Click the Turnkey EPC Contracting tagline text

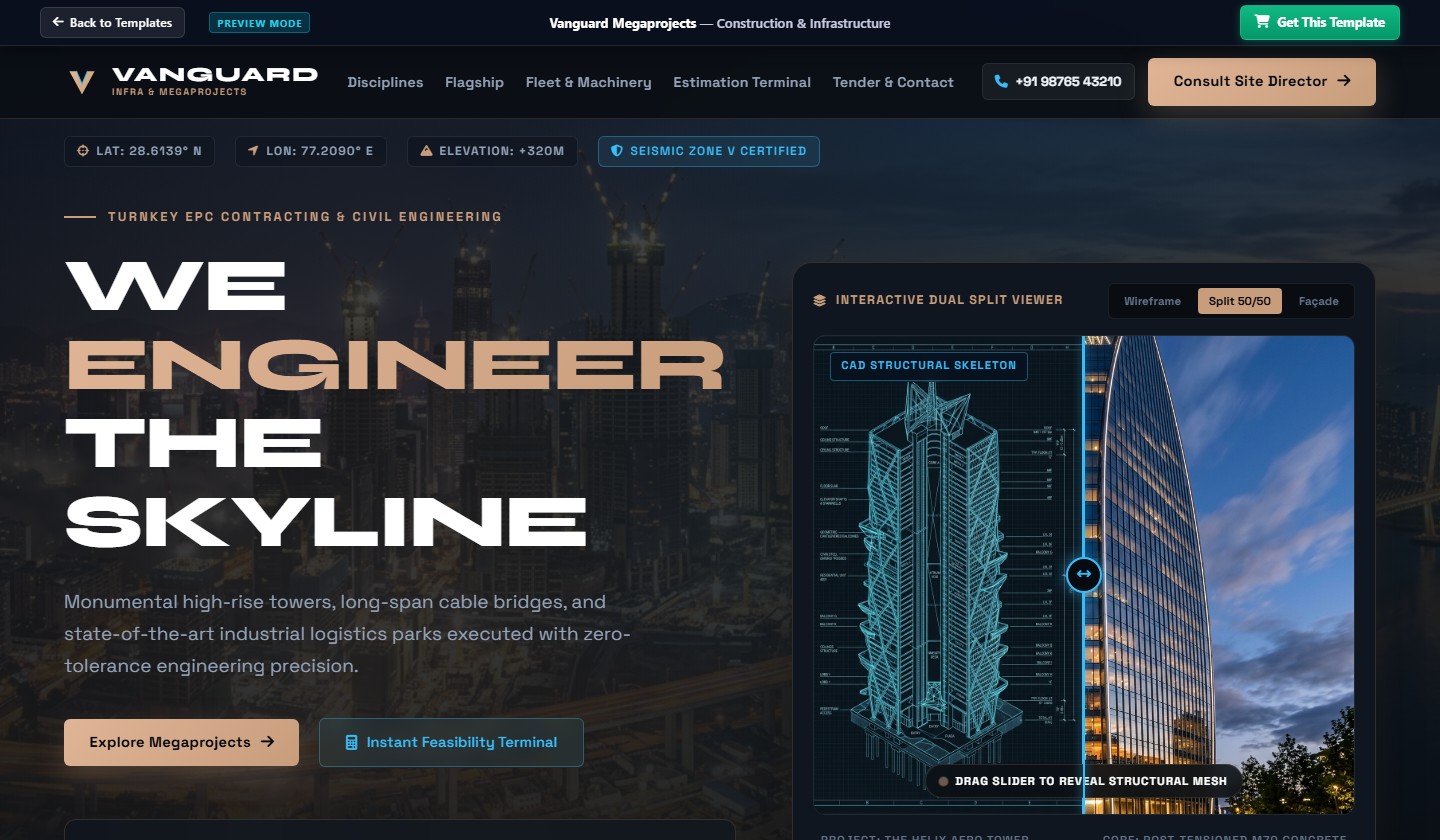coord(305,216)
